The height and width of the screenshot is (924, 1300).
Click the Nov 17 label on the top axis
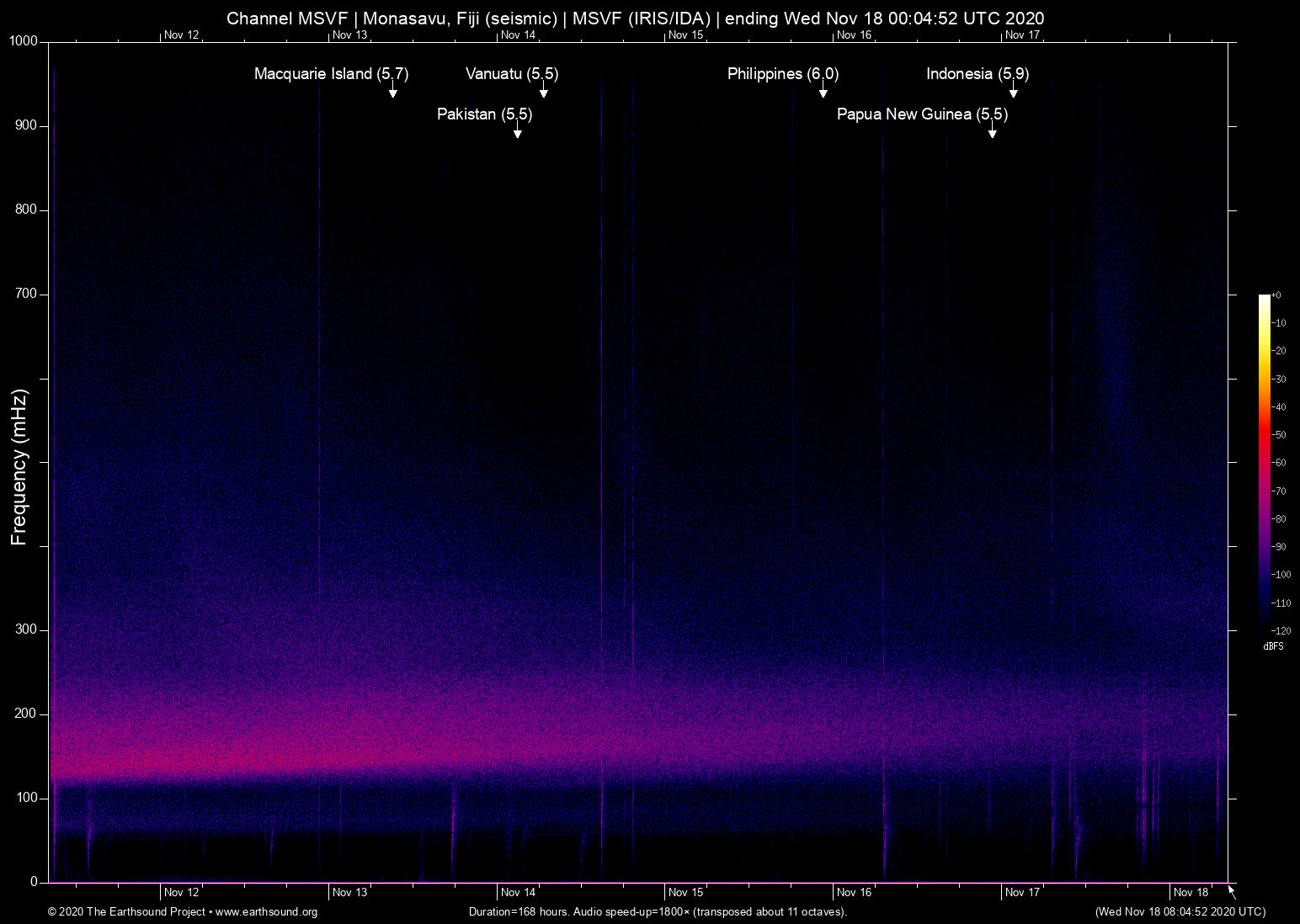[x=1023, y=35]
